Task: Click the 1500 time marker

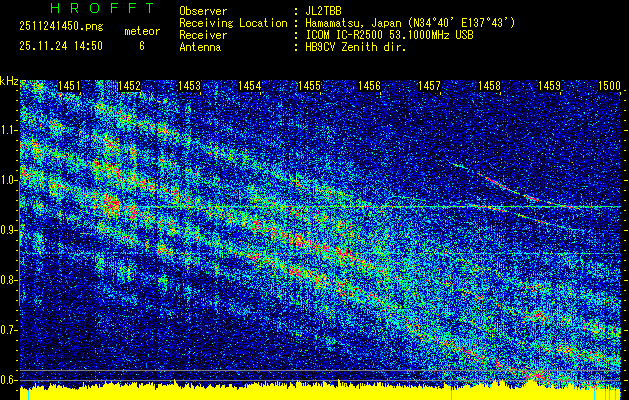Action: 609,87
